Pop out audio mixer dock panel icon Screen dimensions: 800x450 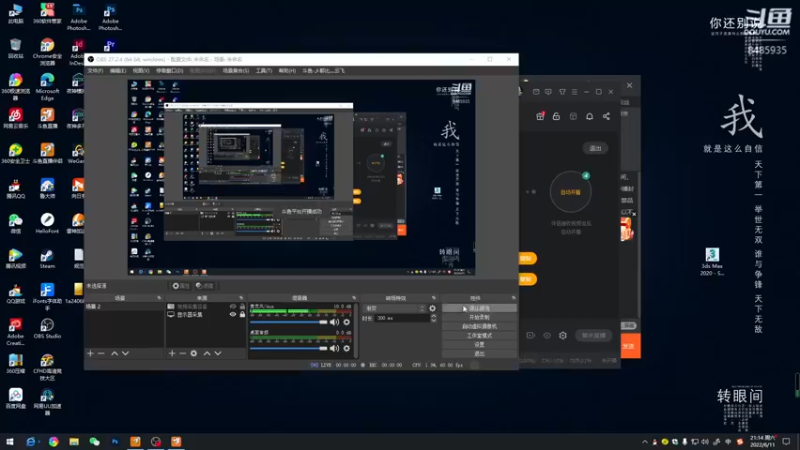(x=354, y=298)
